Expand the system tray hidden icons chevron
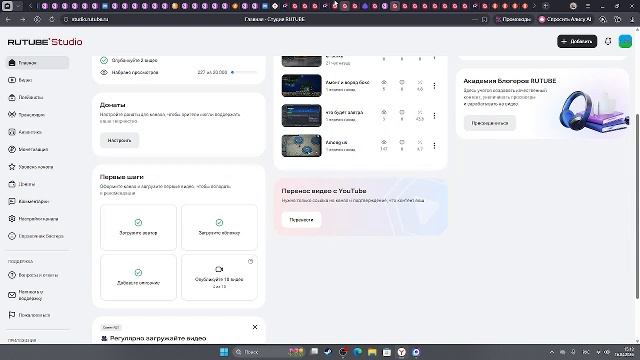This screenshot has width=640, height=360. [x=552, y=352]
